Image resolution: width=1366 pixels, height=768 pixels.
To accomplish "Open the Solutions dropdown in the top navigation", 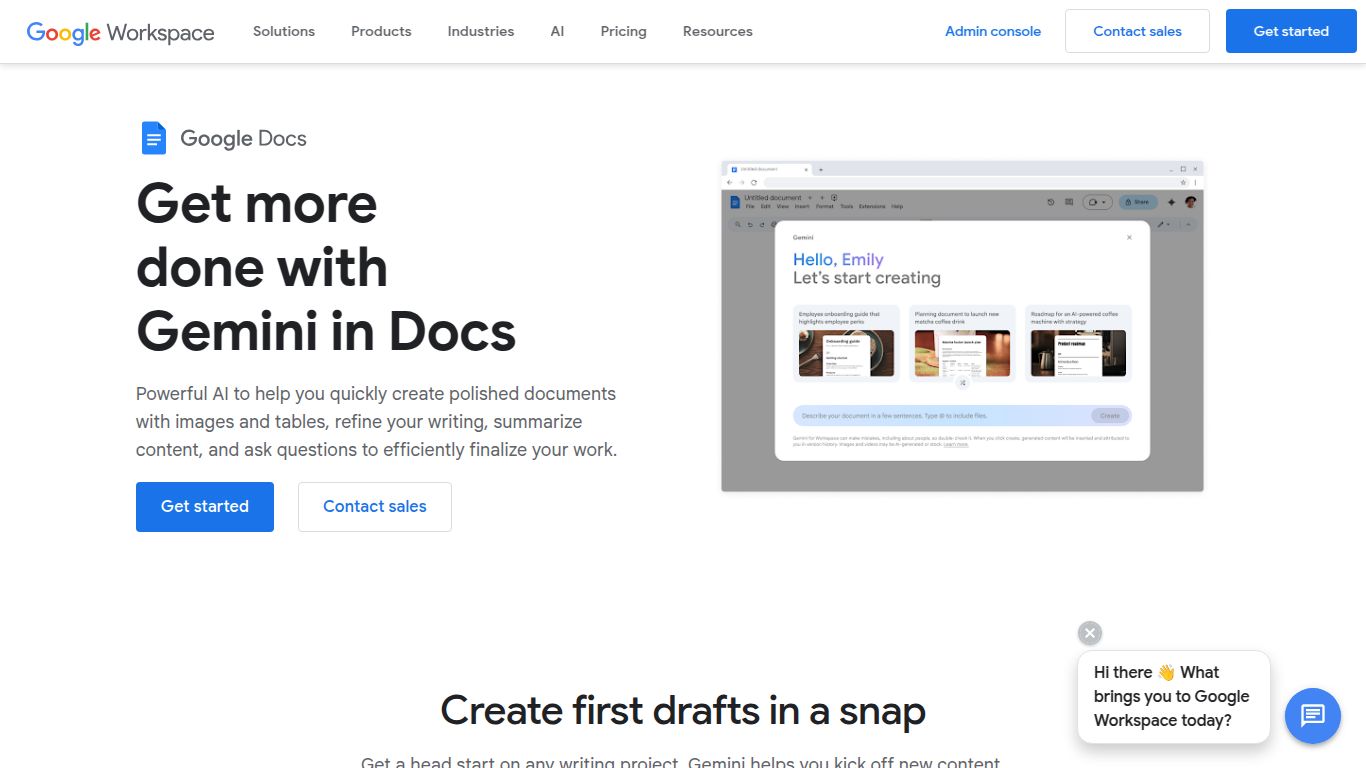I will click(x=283, y=31).
